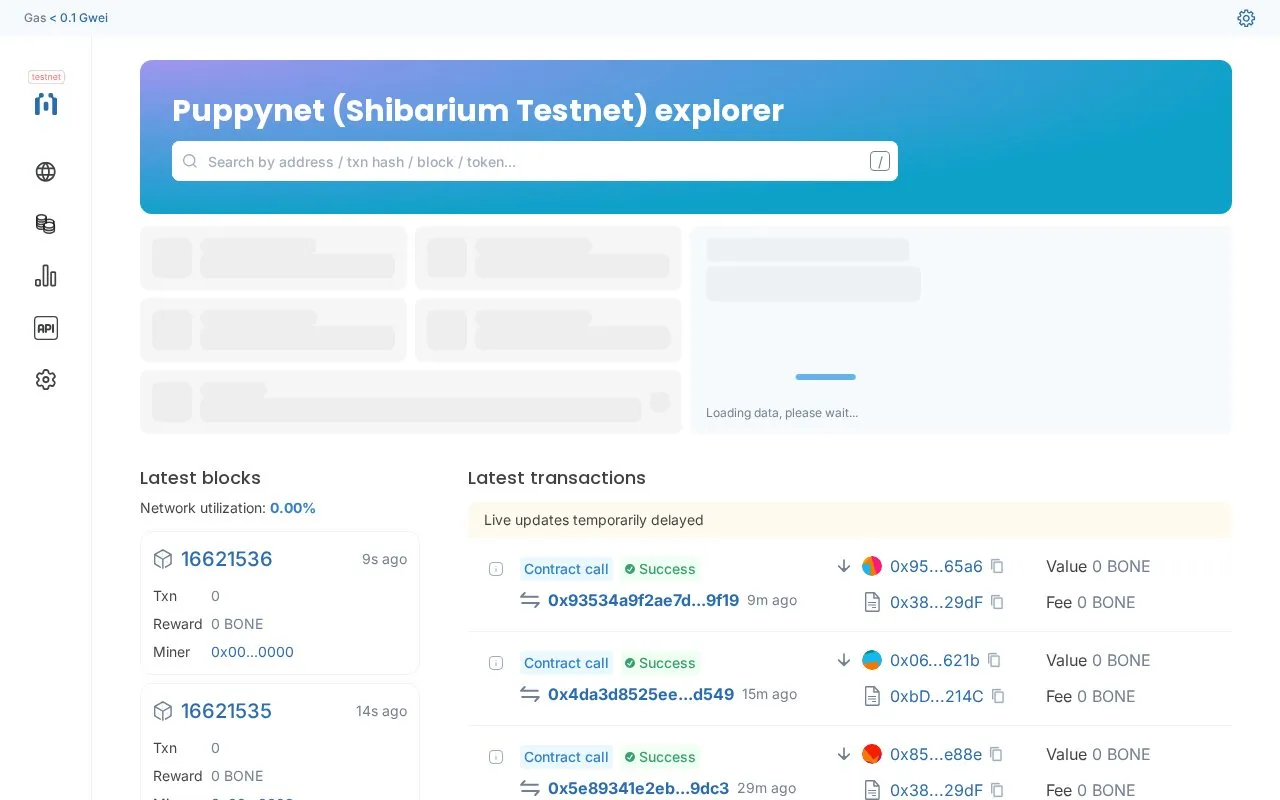This screenshot has height=800, width=1280.
Task: Open transaction 0x93534a9f2ae7d...9f19
Action: [x=644, y=600]
